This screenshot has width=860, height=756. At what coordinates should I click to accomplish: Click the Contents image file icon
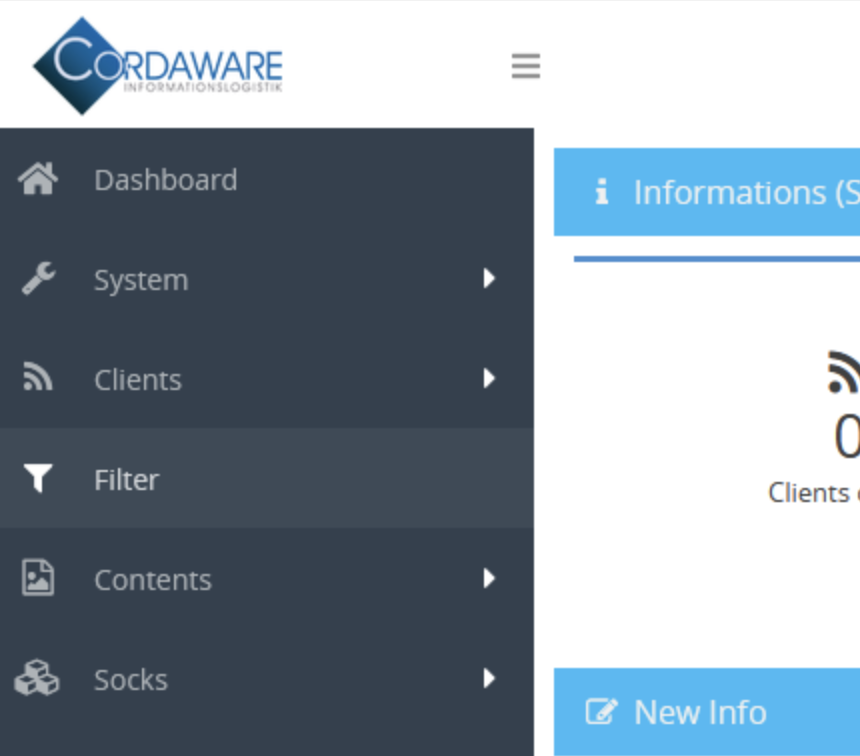[38, 577]
